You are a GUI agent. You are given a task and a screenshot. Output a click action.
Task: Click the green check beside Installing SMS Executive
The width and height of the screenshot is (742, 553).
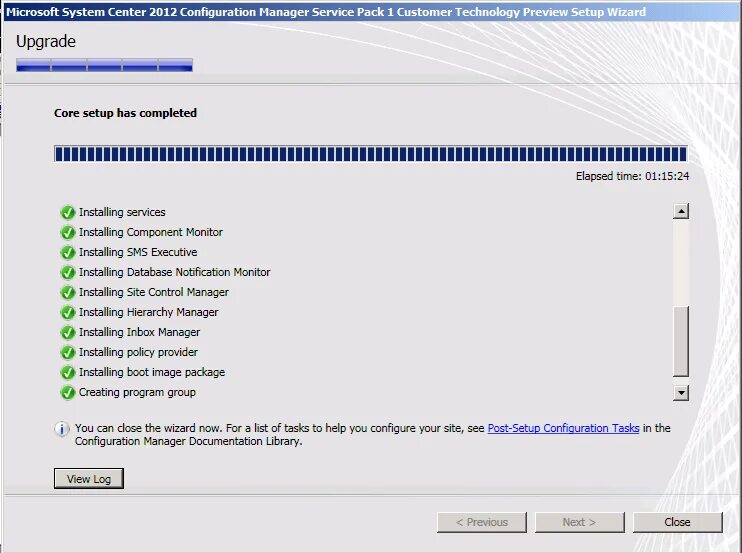(68, 253)
